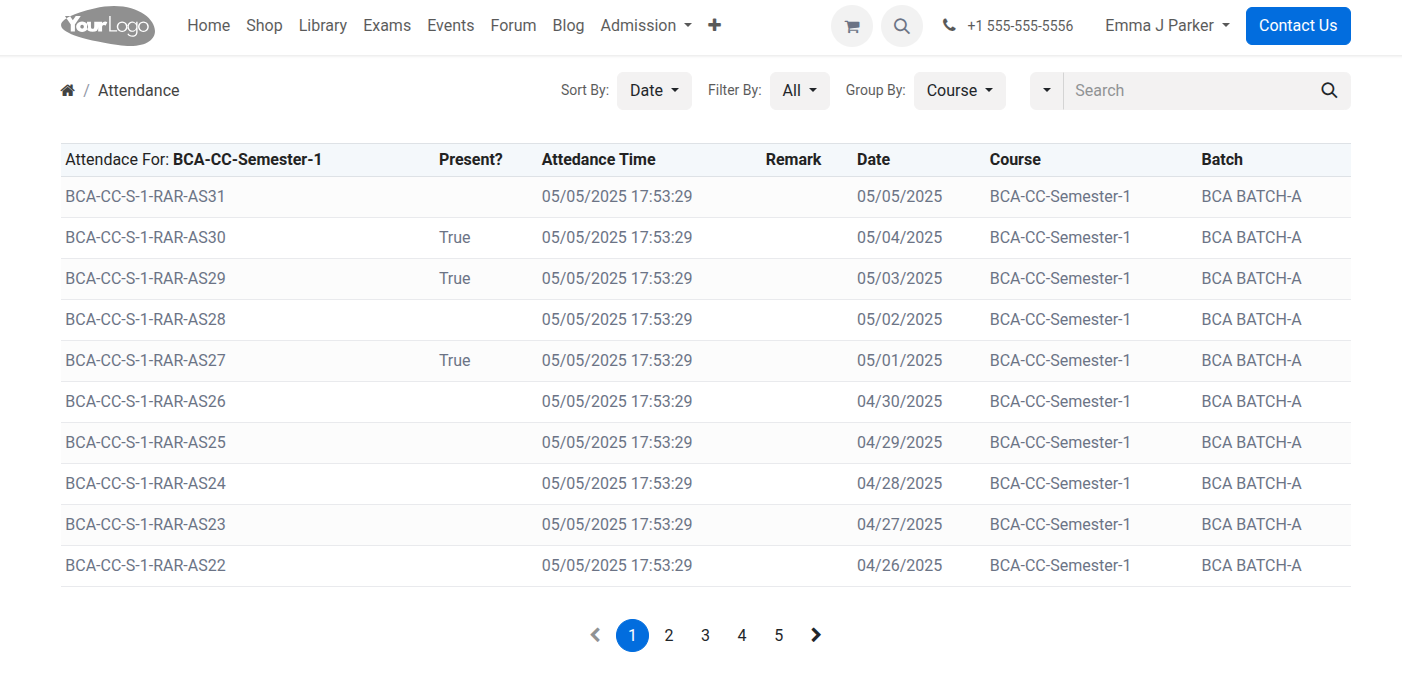The height and width of the screenshot is (683, 1402).
Task: Click date 05/04/2025
Action: (900, 238)
